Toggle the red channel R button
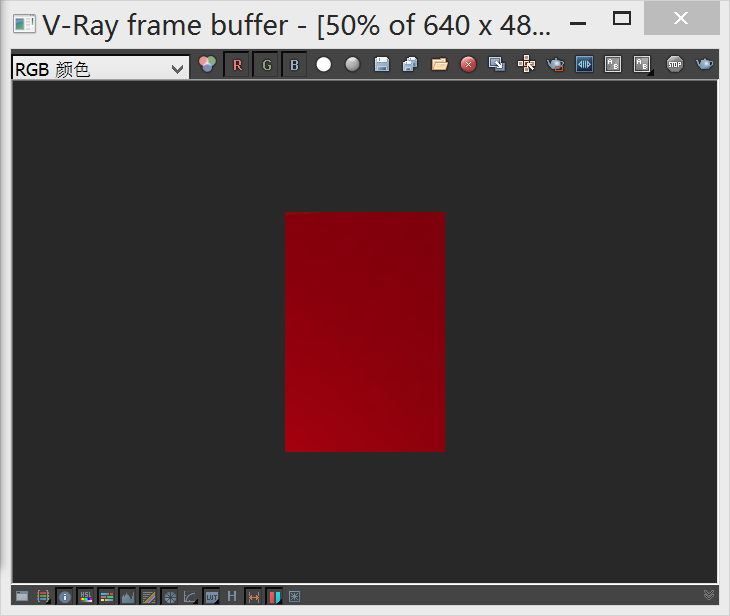The width and height of the screenshot is (730, 616). pos(237,65)
